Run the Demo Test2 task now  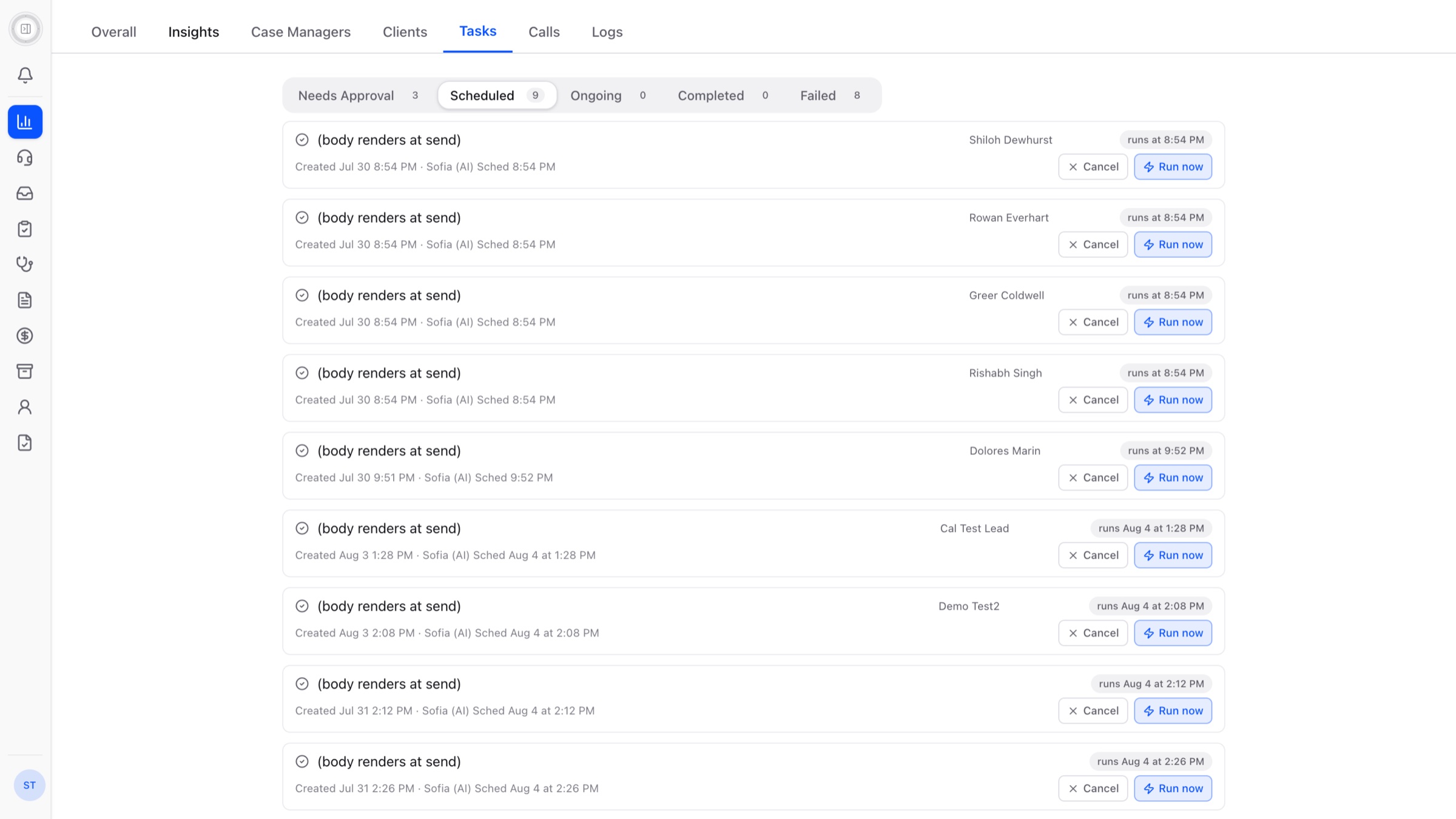1173,633
